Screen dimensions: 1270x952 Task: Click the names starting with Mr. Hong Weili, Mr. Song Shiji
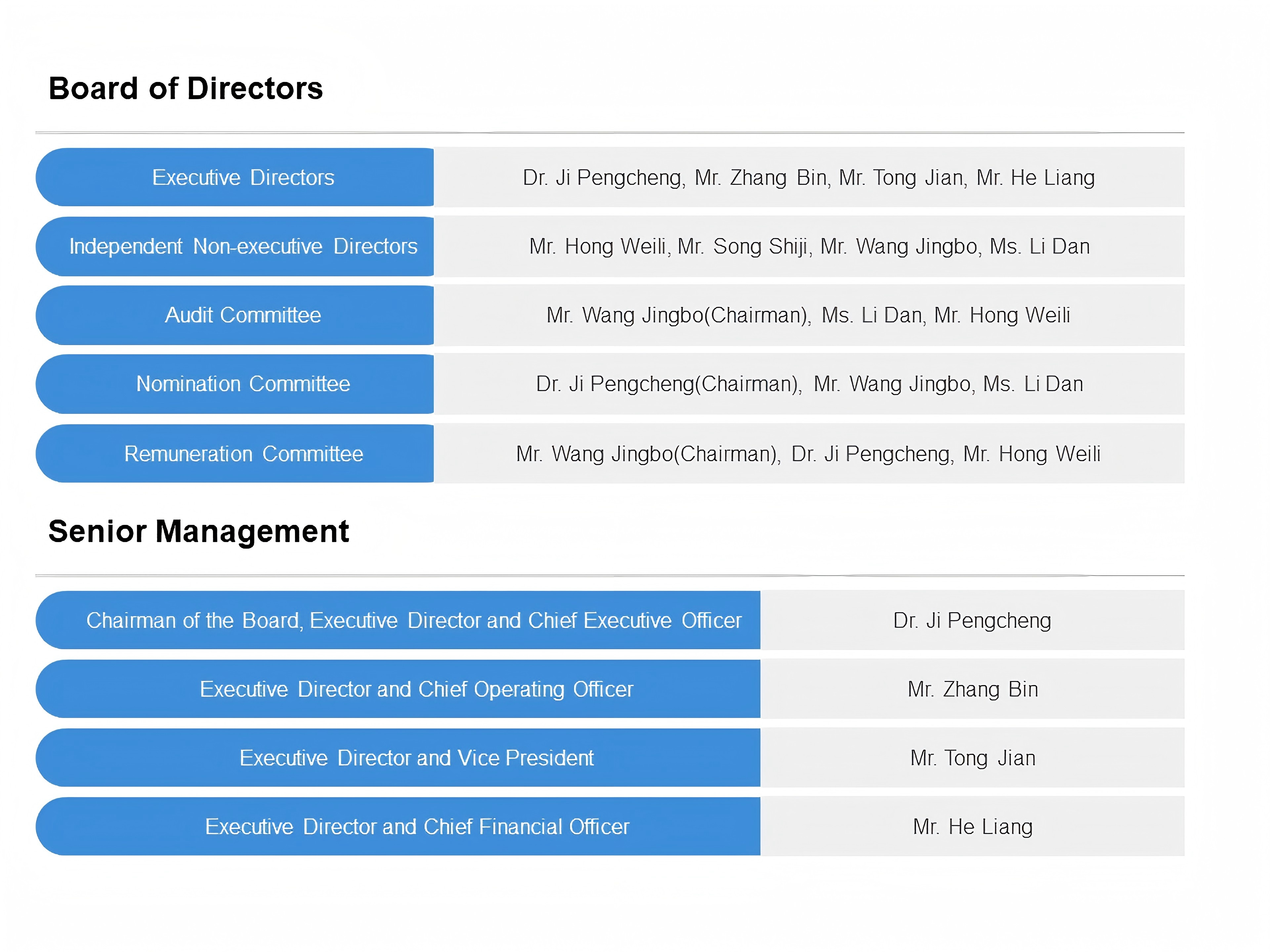(x=809, y=246)
